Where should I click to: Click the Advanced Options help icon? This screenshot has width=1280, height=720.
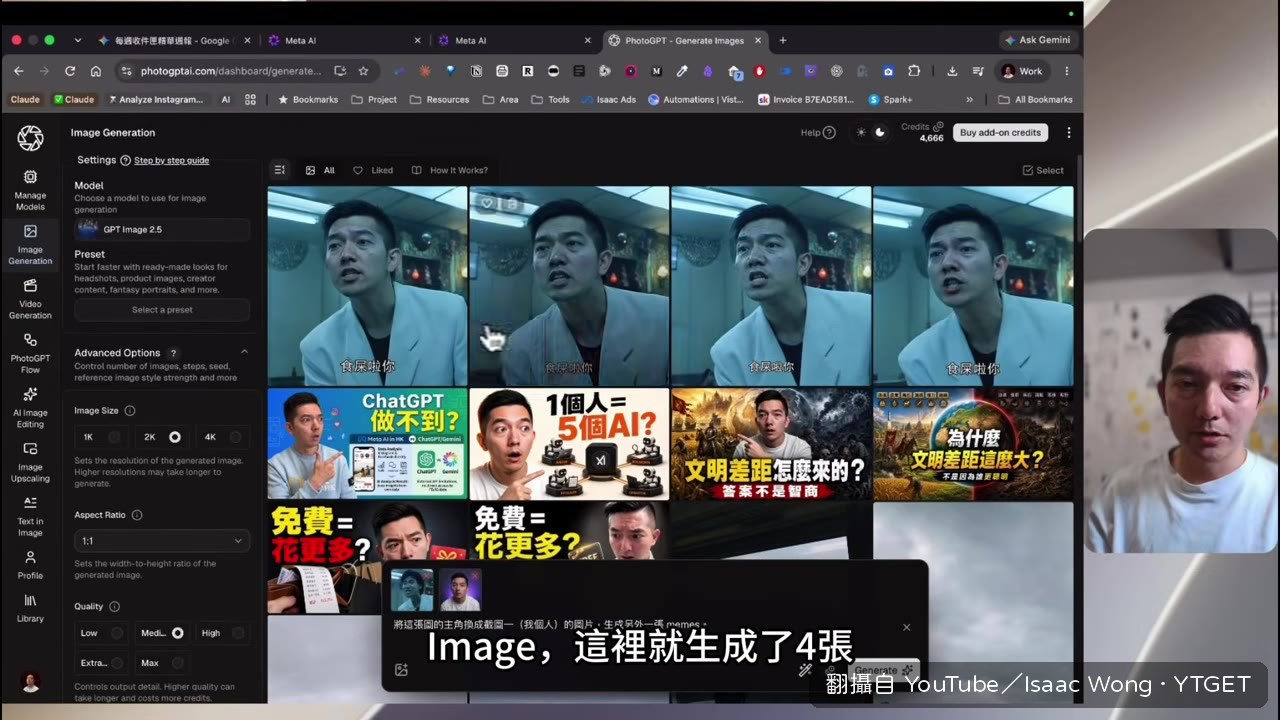(173, 353)
